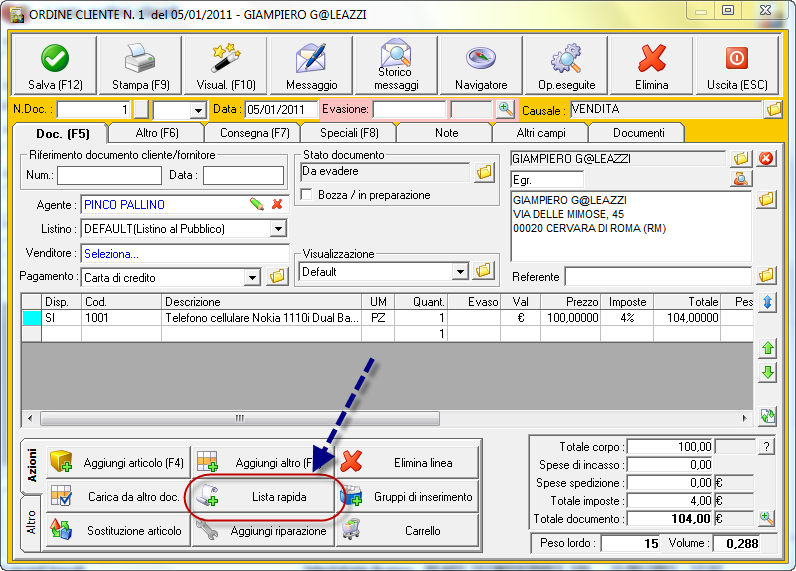Click the refresh rows icon beside the grid

pyautogui.click(x=768, y=416)
